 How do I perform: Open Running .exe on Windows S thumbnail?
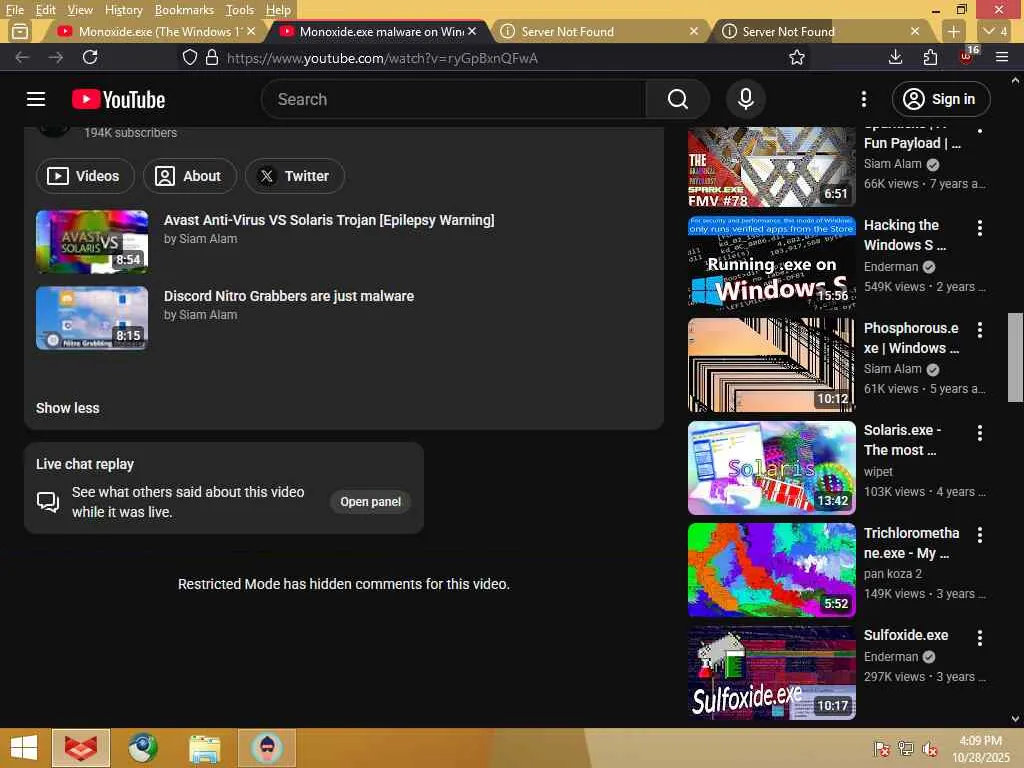point(771,263)
